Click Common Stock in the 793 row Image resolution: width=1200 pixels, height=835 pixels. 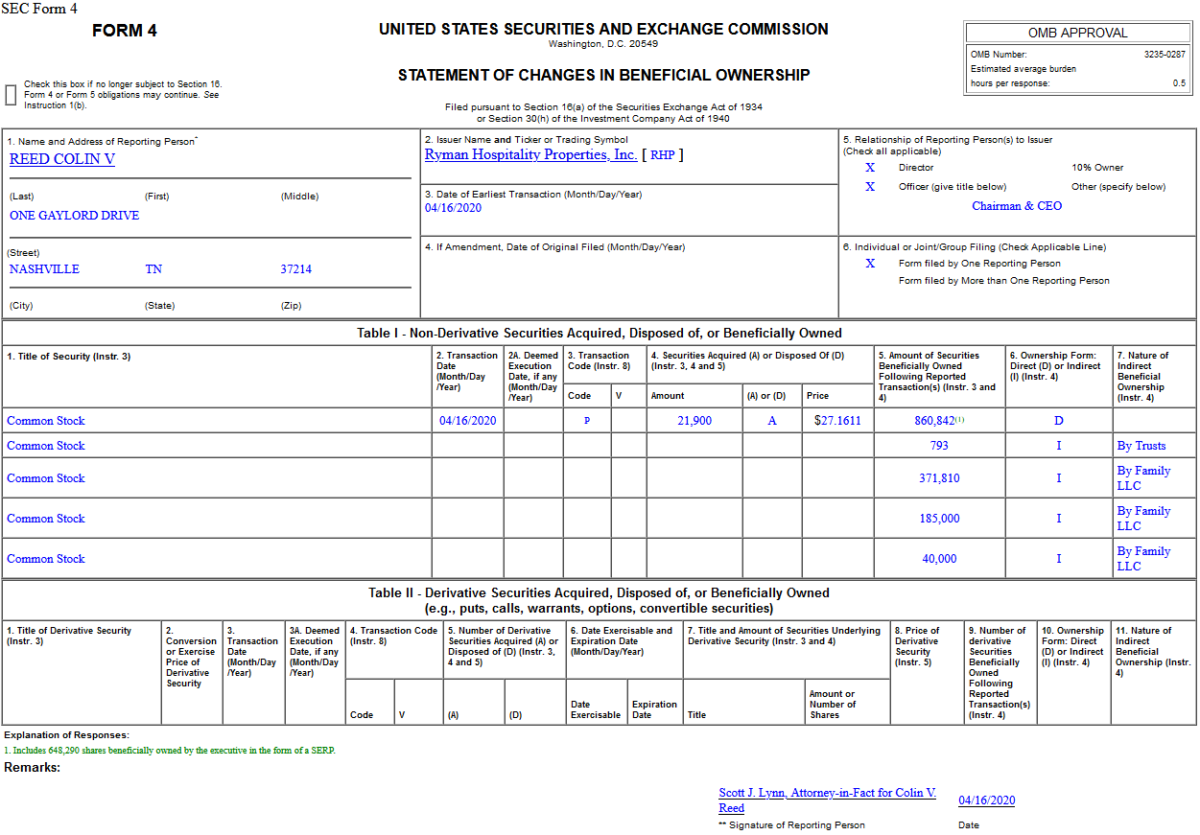point(46,446)
